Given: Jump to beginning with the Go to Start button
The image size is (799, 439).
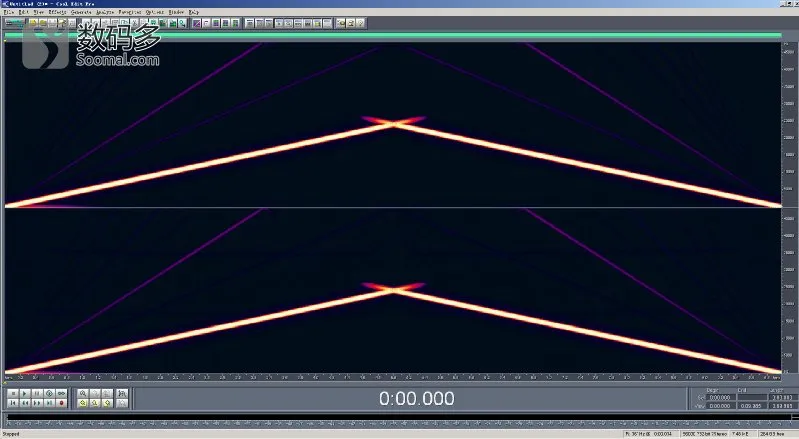Looking at the screenshot, I should point(13,403).
